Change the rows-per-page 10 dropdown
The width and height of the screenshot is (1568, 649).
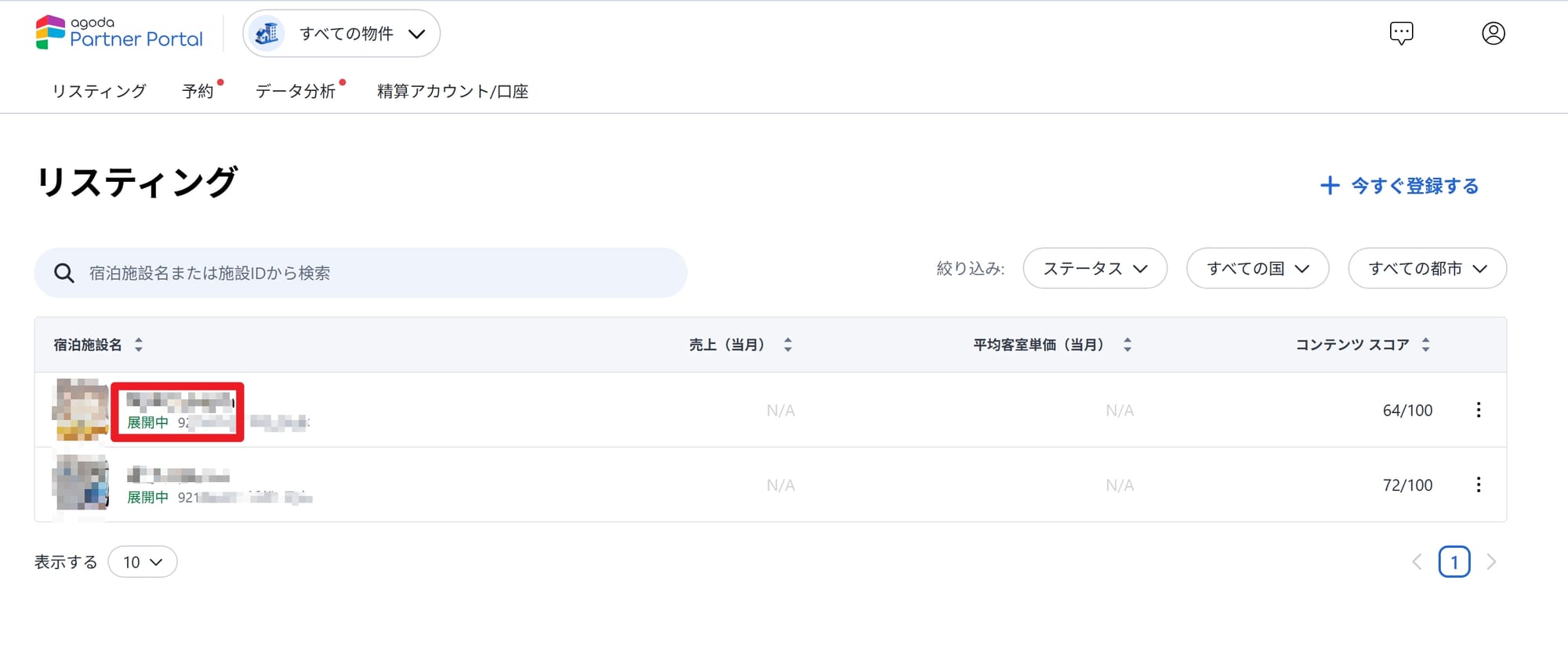(143, 562)
